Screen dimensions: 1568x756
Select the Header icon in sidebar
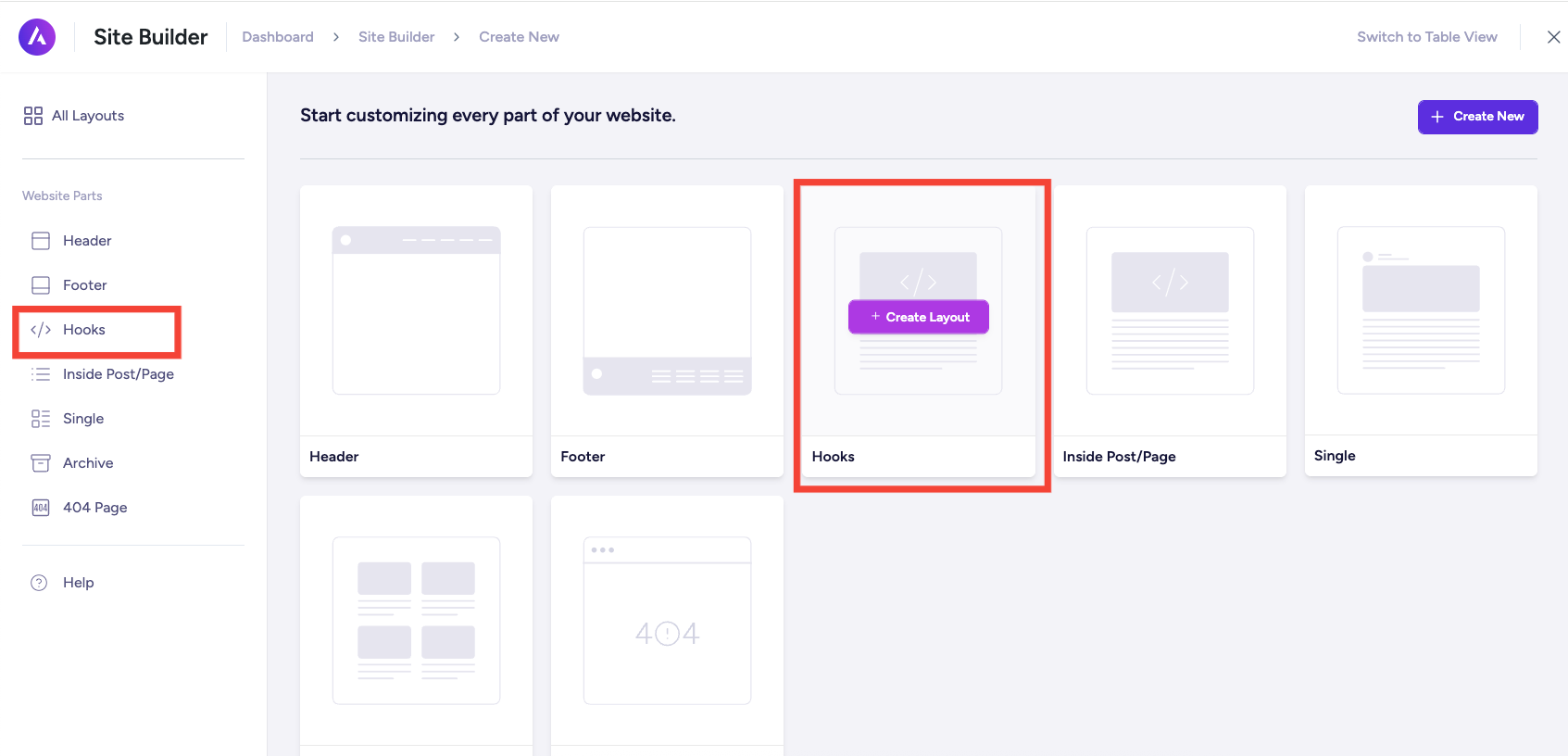41,241
